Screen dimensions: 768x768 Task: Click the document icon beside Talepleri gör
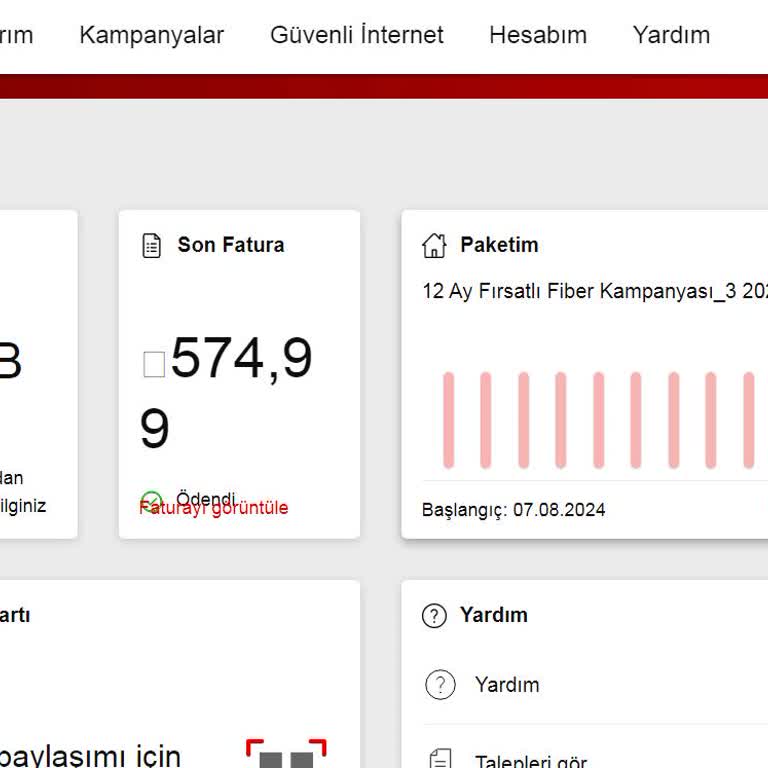(x=440, y=758)
